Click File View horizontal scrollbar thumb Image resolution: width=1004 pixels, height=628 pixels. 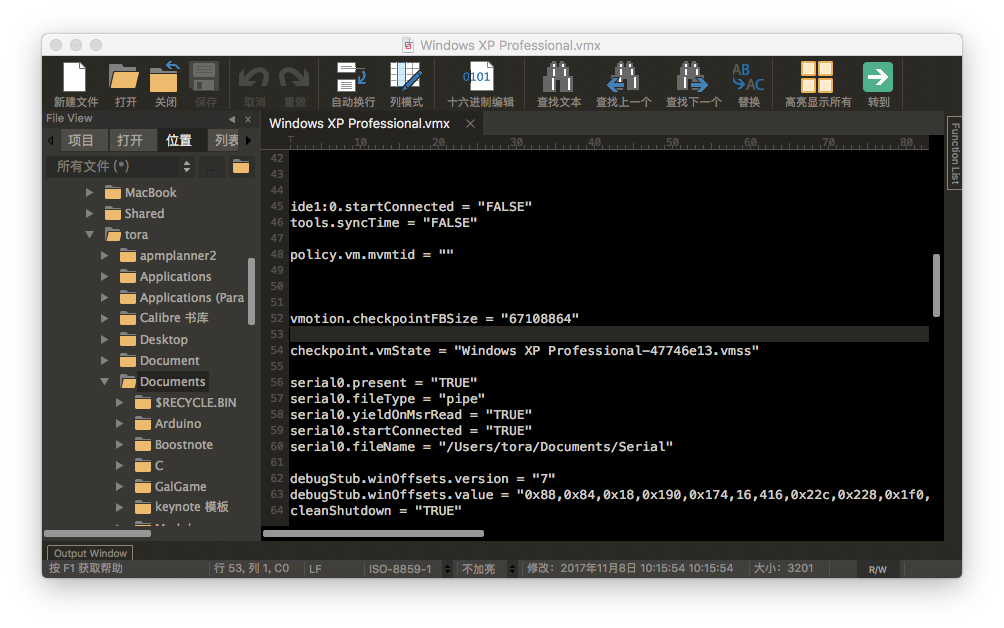(97, 533)
